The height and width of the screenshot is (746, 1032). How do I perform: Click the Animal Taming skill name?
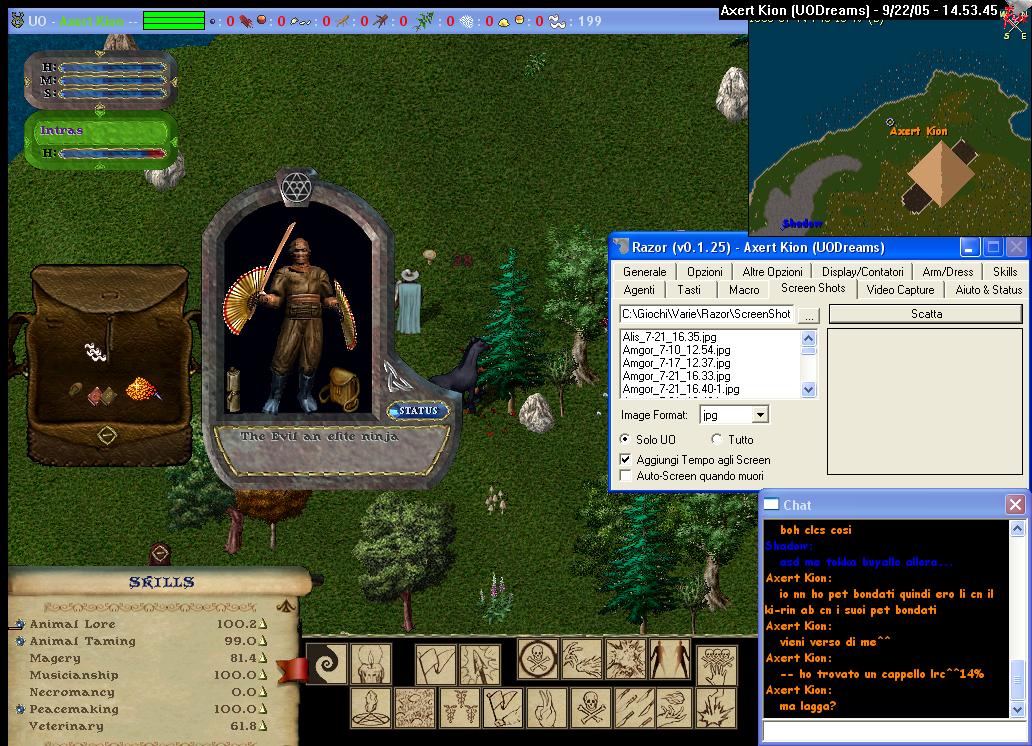(82, 641)
